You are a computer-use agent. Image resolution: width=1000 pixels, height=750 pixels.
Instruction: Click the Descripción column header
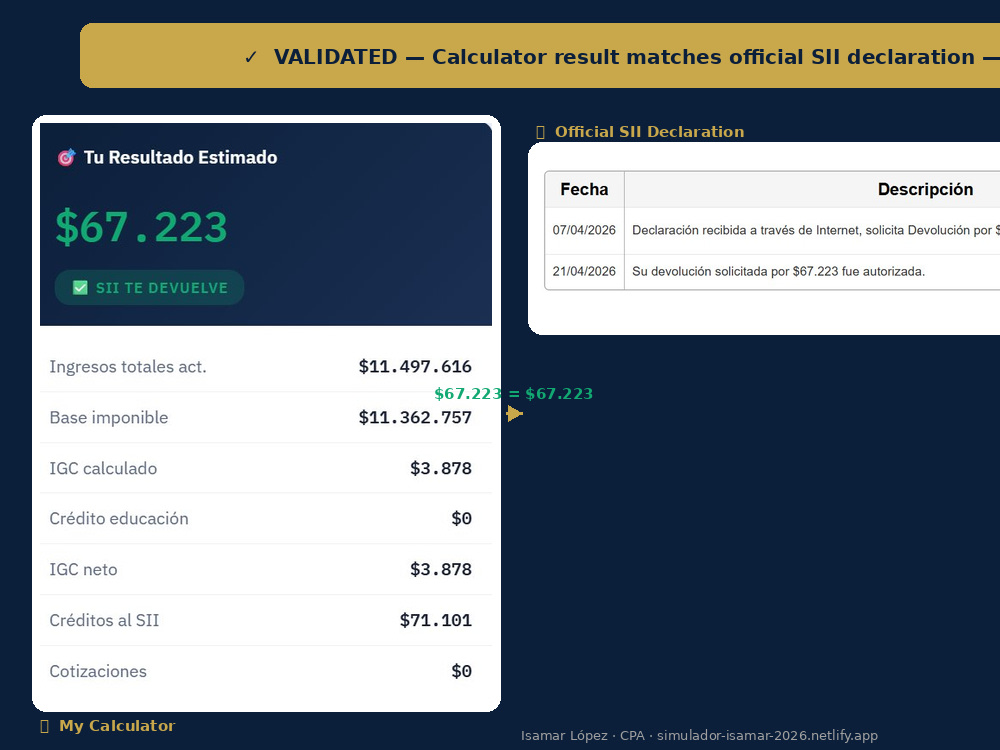(x=925, y=189)
